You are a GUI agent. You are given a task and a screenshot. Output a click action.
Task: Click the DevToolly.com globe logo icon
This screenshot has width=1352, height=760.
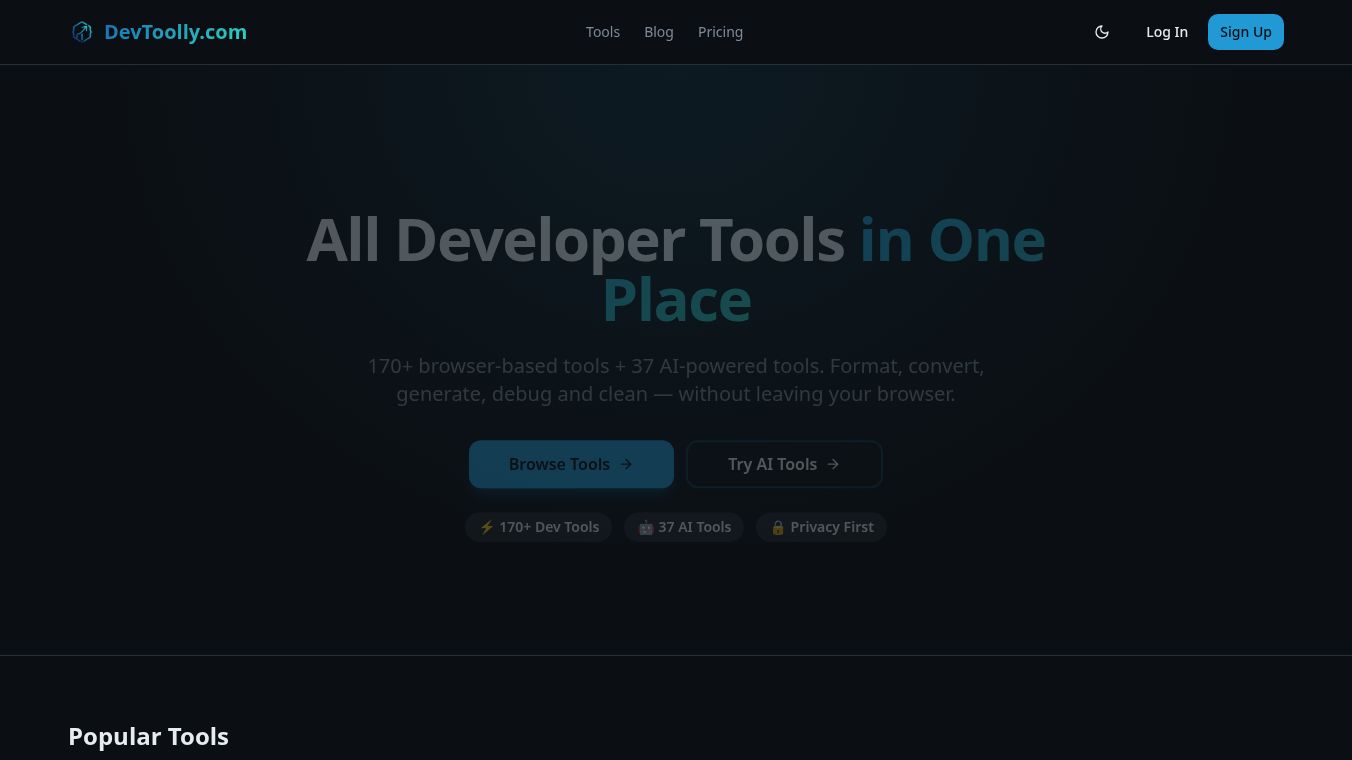coord(82,31)
